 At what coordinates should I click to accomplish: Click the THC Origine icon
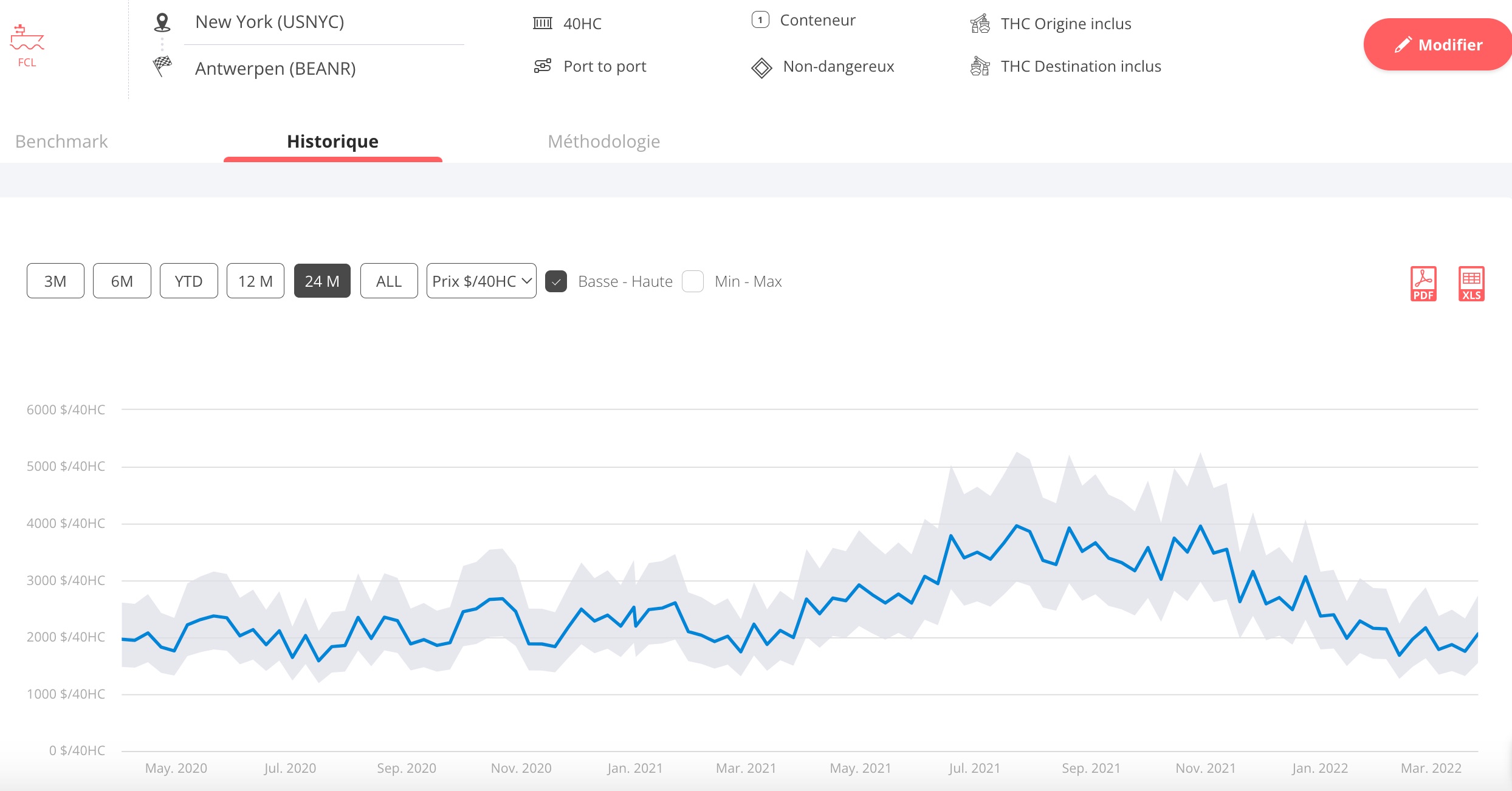pyautogui.click(x=980, y=23)
